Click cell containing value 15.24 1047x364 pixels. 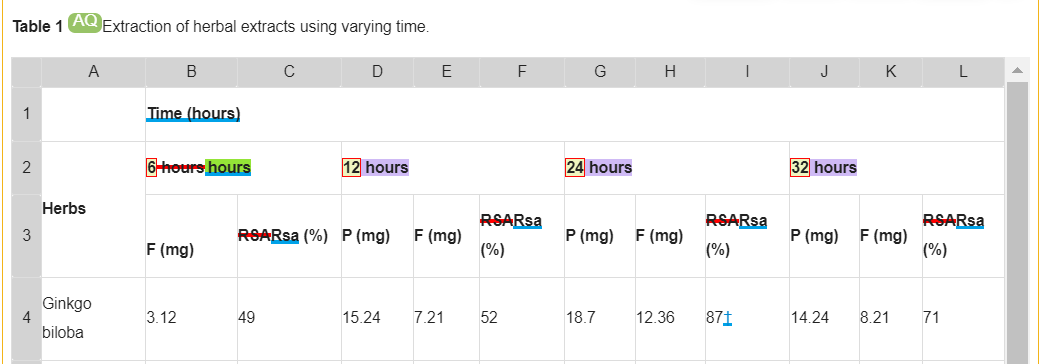(377, 319)
